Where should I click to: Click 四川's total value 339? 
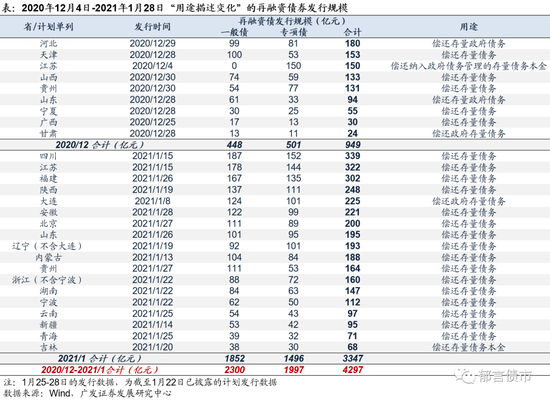coord(353,156)
